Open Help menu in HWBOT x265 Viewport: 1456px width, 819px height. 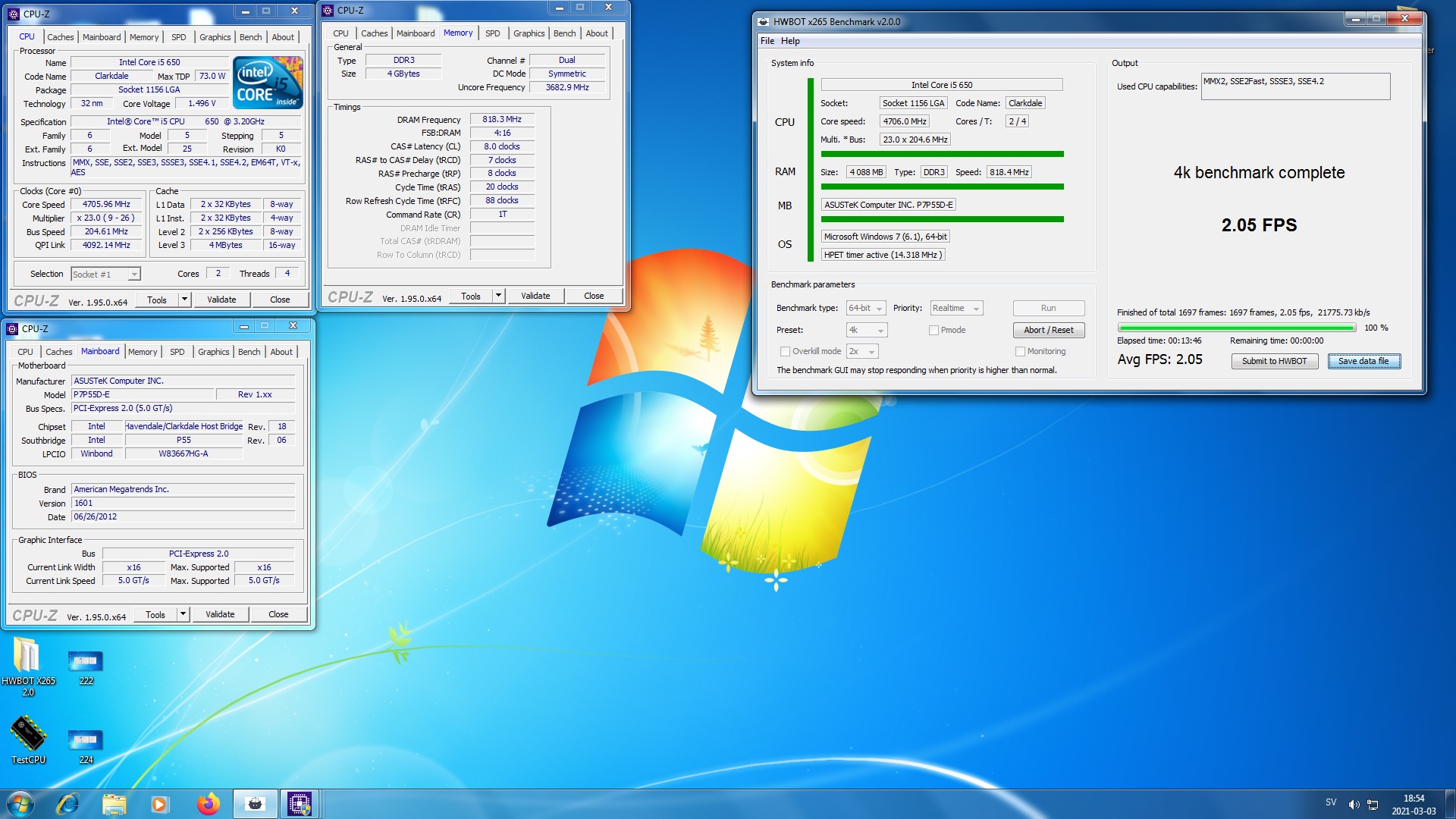click(790, 41)
